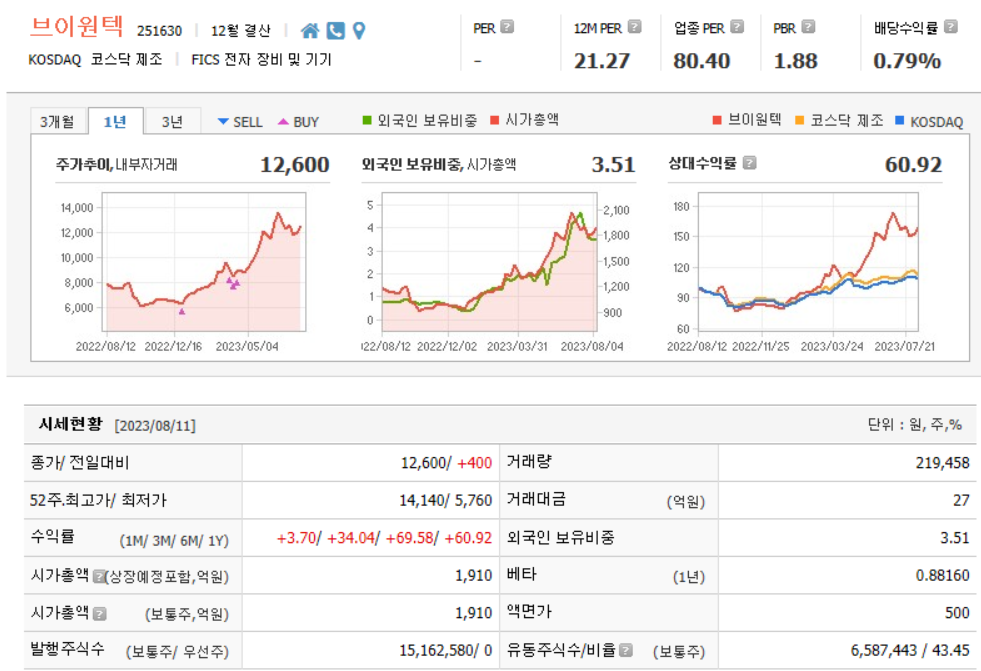Image resolution: width=981 pixels, height=671 pixels.
Task: Click the 시가총액 상장예정포함 help icon
Action: tap(98, 575)
